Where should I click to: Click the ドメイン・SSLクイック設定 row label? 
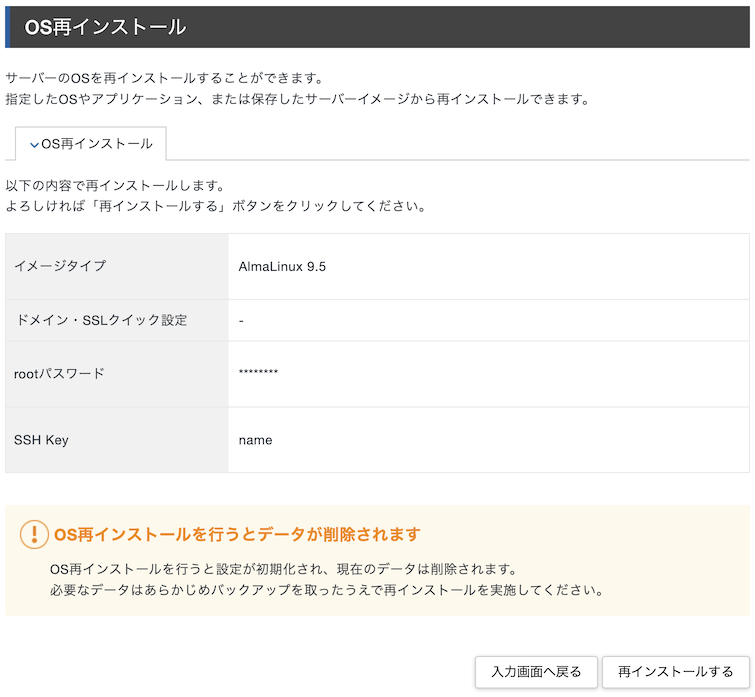(101, 320)
